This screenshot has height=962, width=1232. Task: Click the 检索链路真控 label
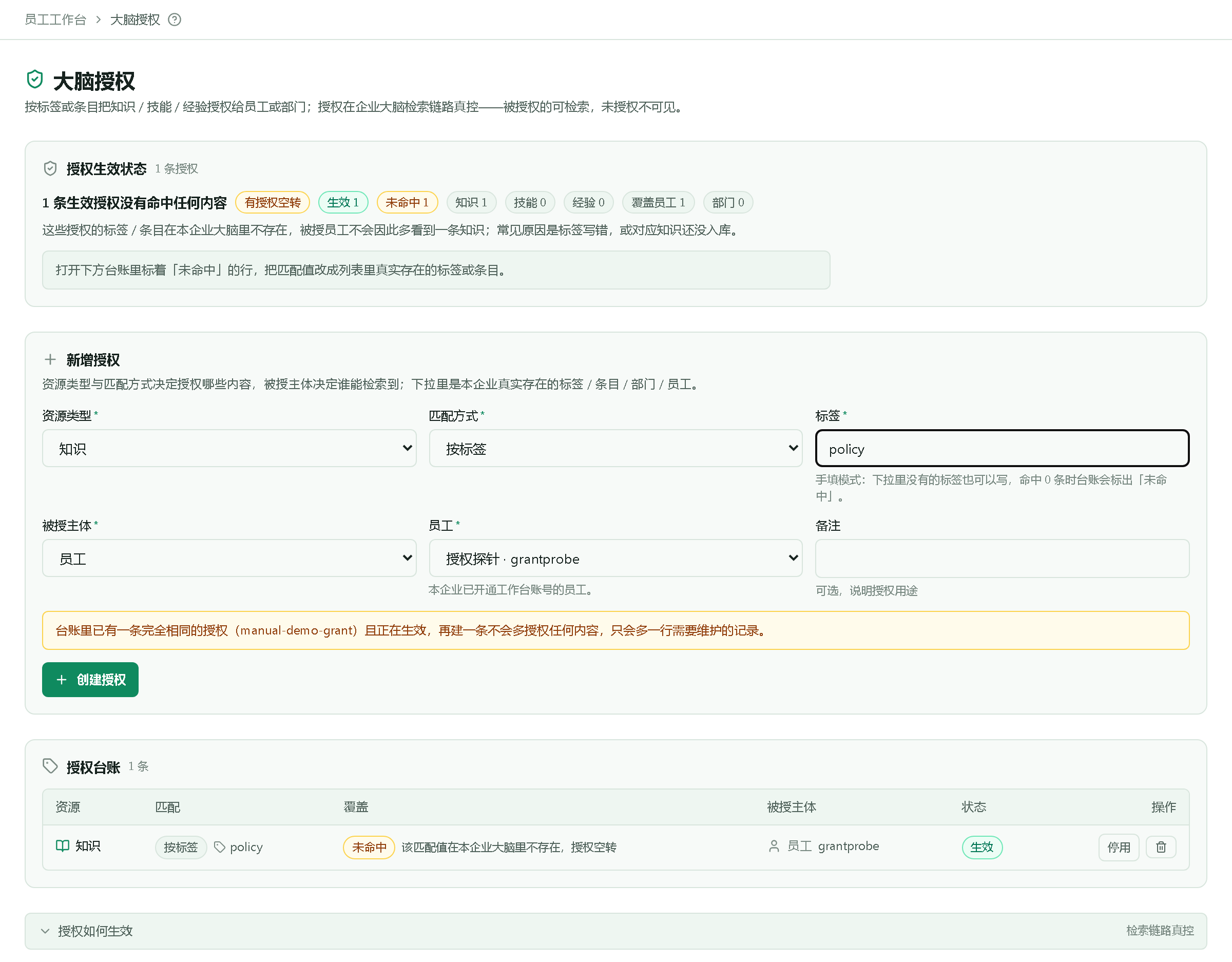point(1159,930)
